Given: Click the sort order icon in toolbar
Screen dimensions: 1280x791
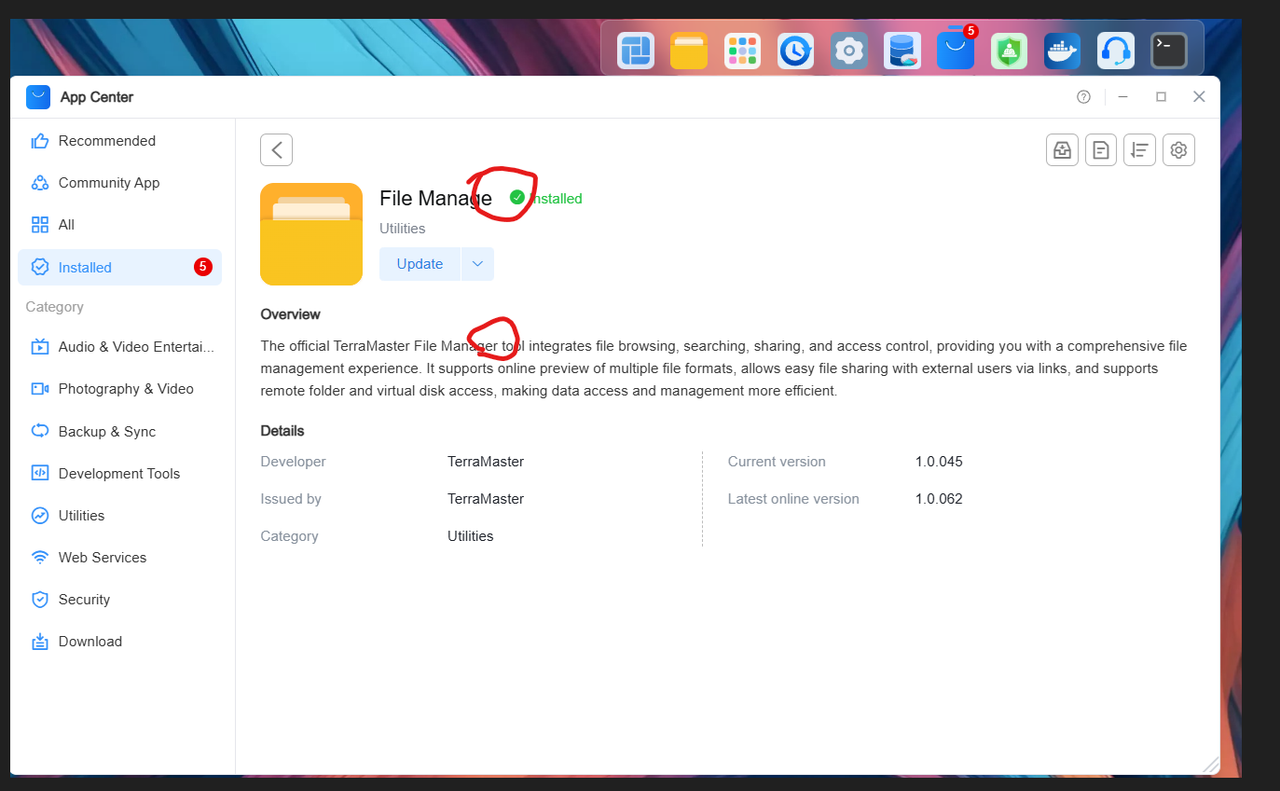Looking at the screenshot, I should pyautogui.click(x=1140, y=150).
